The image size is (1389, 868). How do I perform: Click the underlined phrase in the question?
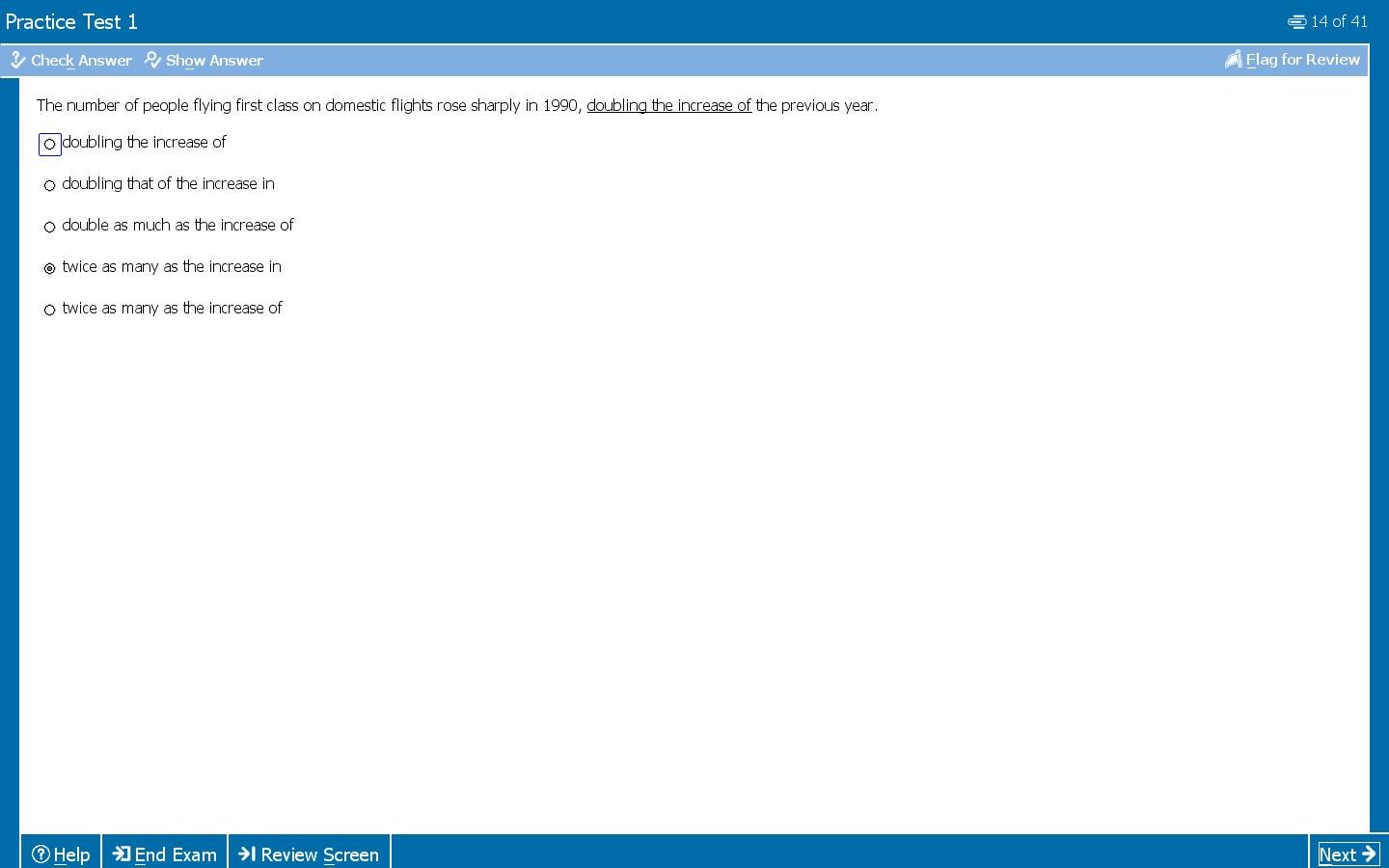pos(668,105)
